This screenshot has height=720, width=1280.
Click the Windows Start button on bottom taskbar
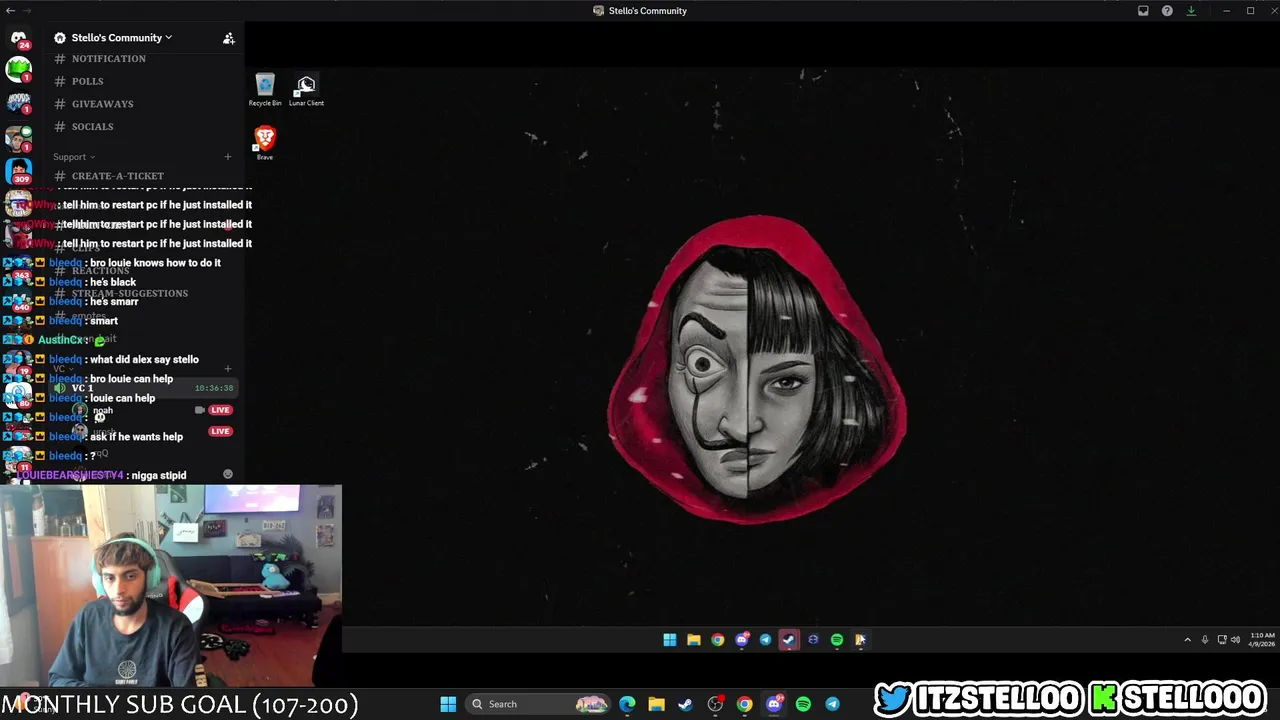pyautogui.click(x=448, y=704)
